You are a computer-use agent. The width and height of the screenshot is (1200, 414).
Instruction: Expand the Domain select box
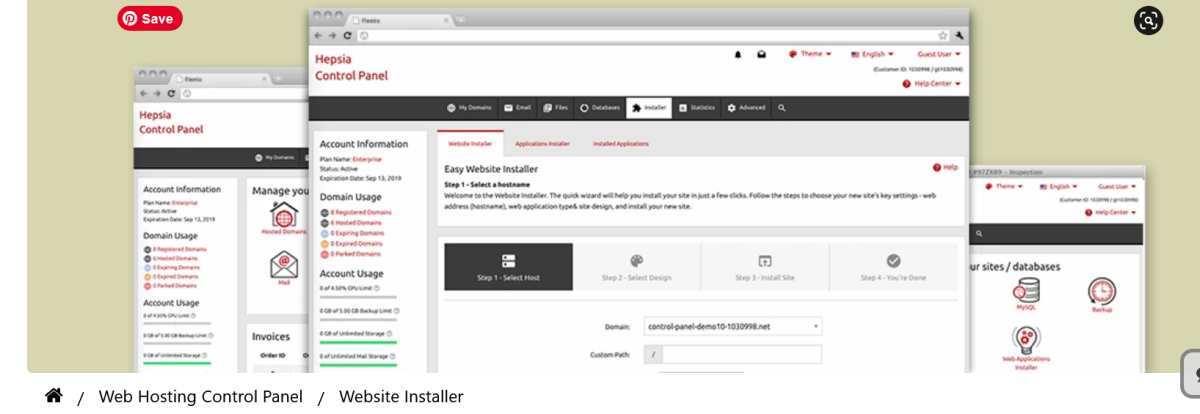[x=733, y=326]
